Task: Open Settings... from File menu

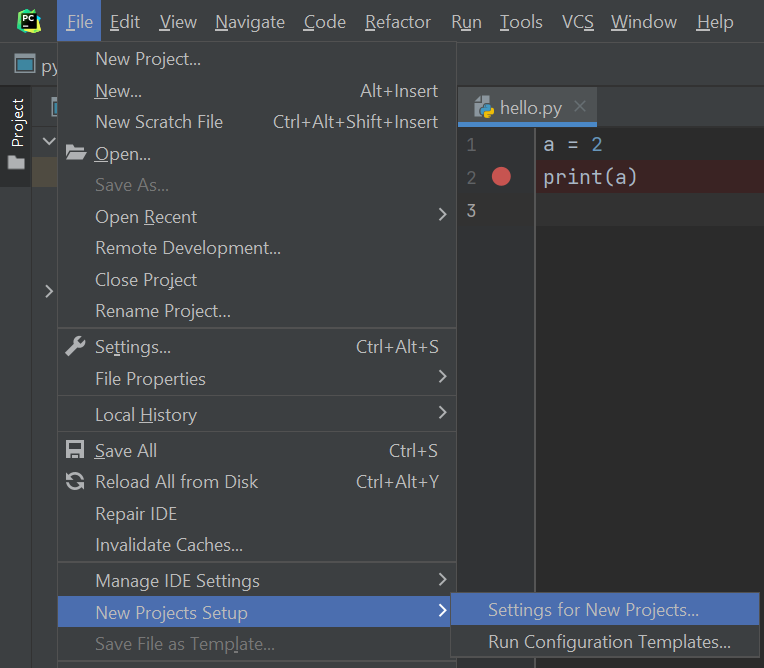Action: [x=257, y=347]
